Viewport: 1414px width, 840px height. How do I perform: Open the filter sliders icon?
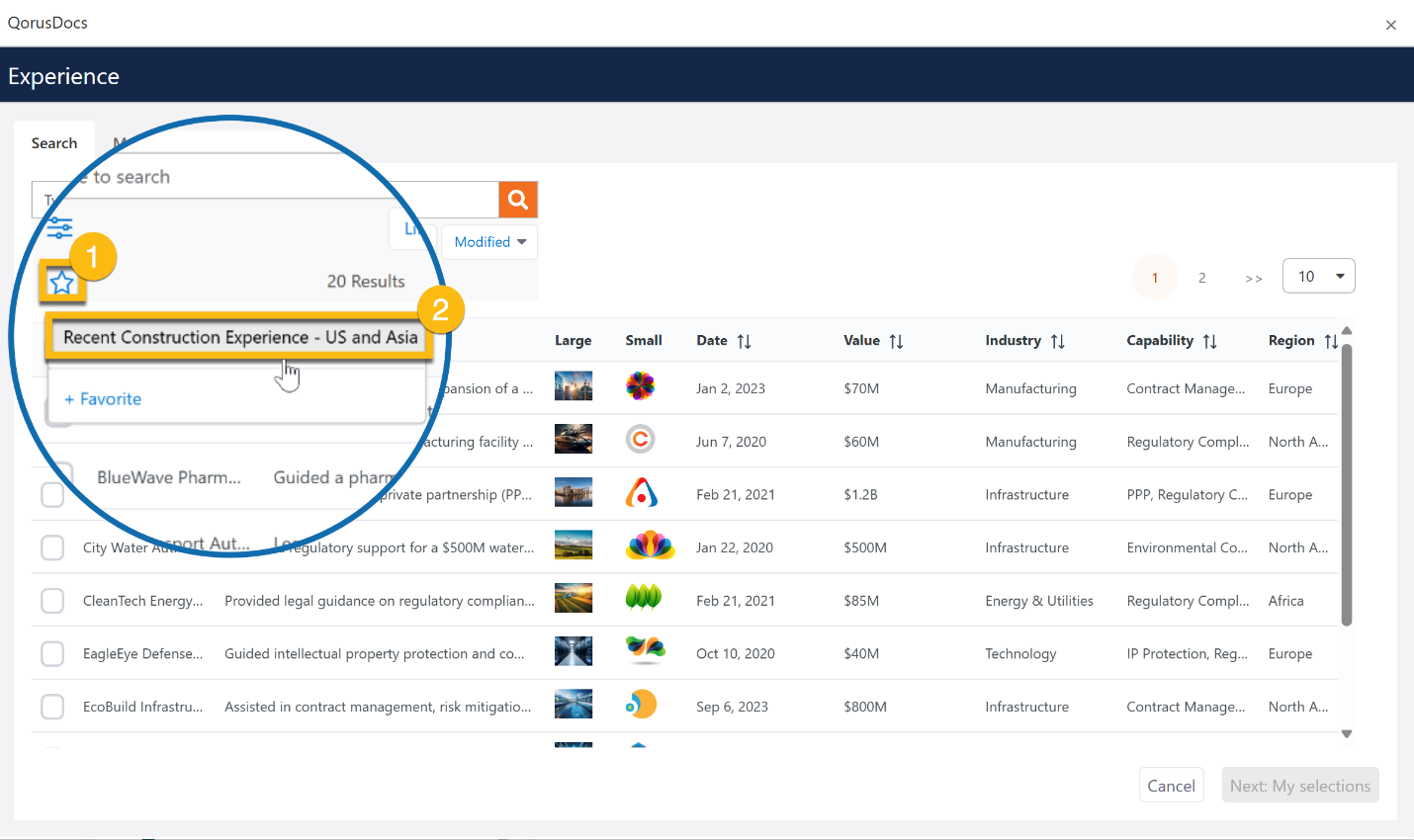[x=59, y=228]
